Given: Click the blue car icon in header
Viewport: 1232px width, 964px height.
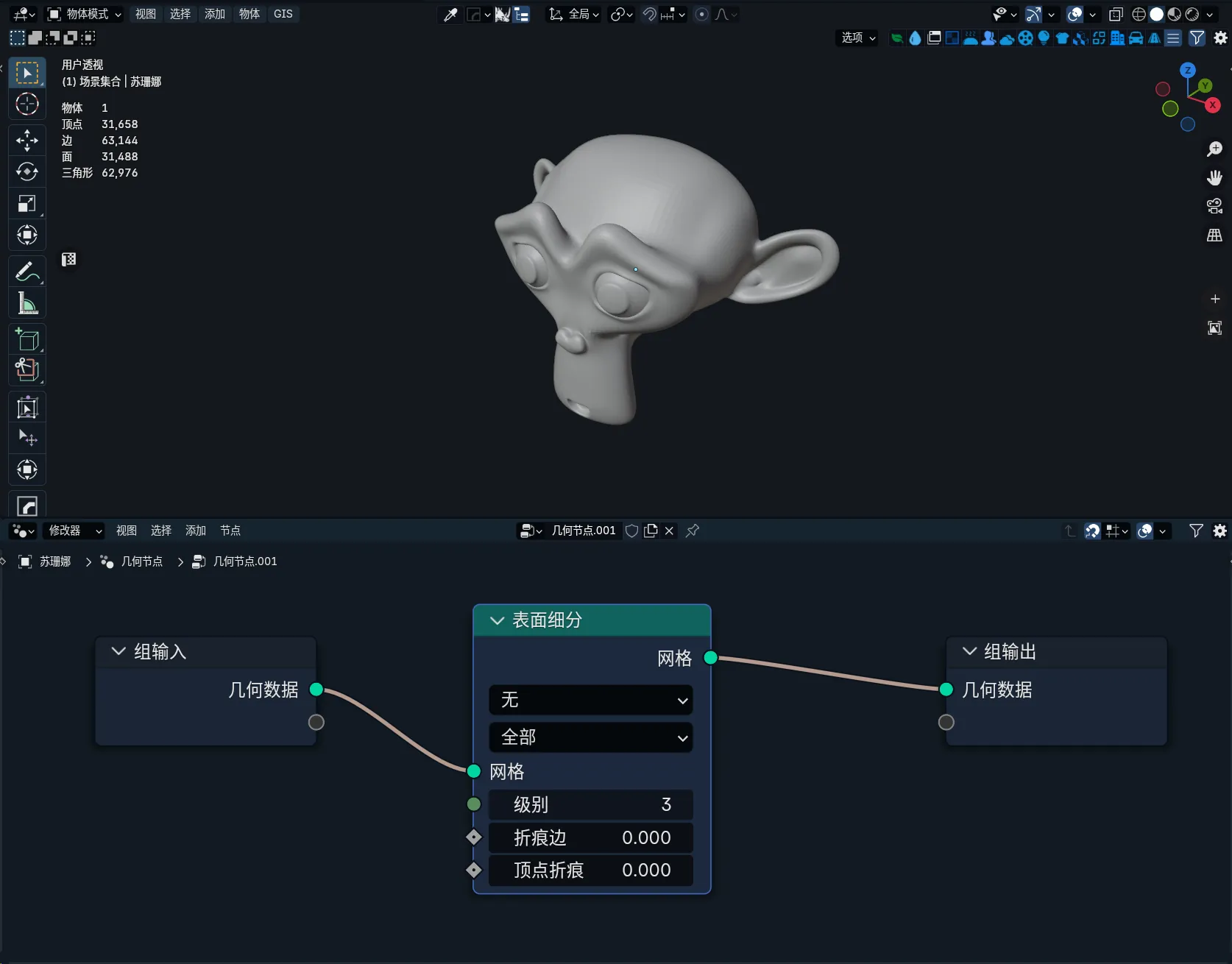Looking at the screenshot, I should [x=1136, y=38].
